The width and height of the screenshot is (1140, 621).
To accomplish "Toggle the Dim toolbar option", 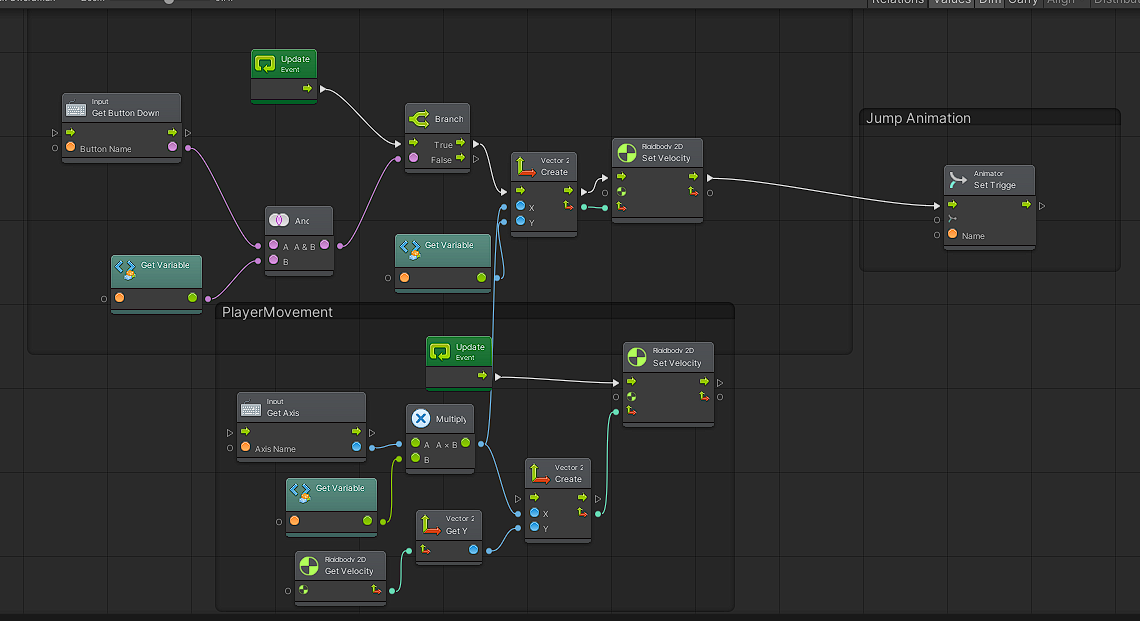I will (990, 2).
